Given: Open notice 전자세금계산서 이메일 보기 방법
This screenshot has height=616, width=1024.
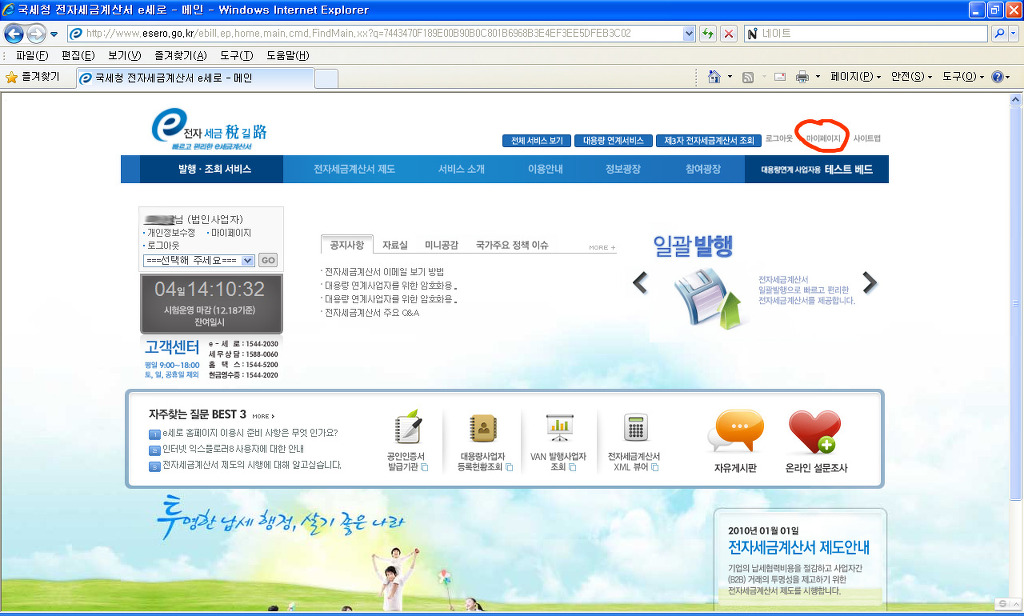Looking at the screenshot, I should pos(384,272).
